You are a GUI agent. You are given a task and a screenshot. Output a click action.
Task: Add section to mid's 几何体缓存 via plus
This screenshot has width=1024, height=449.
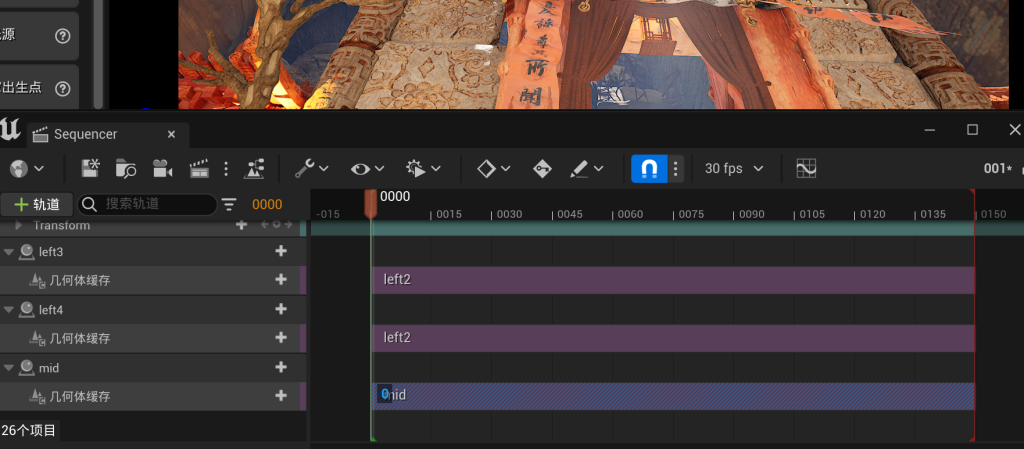[281, 395]
